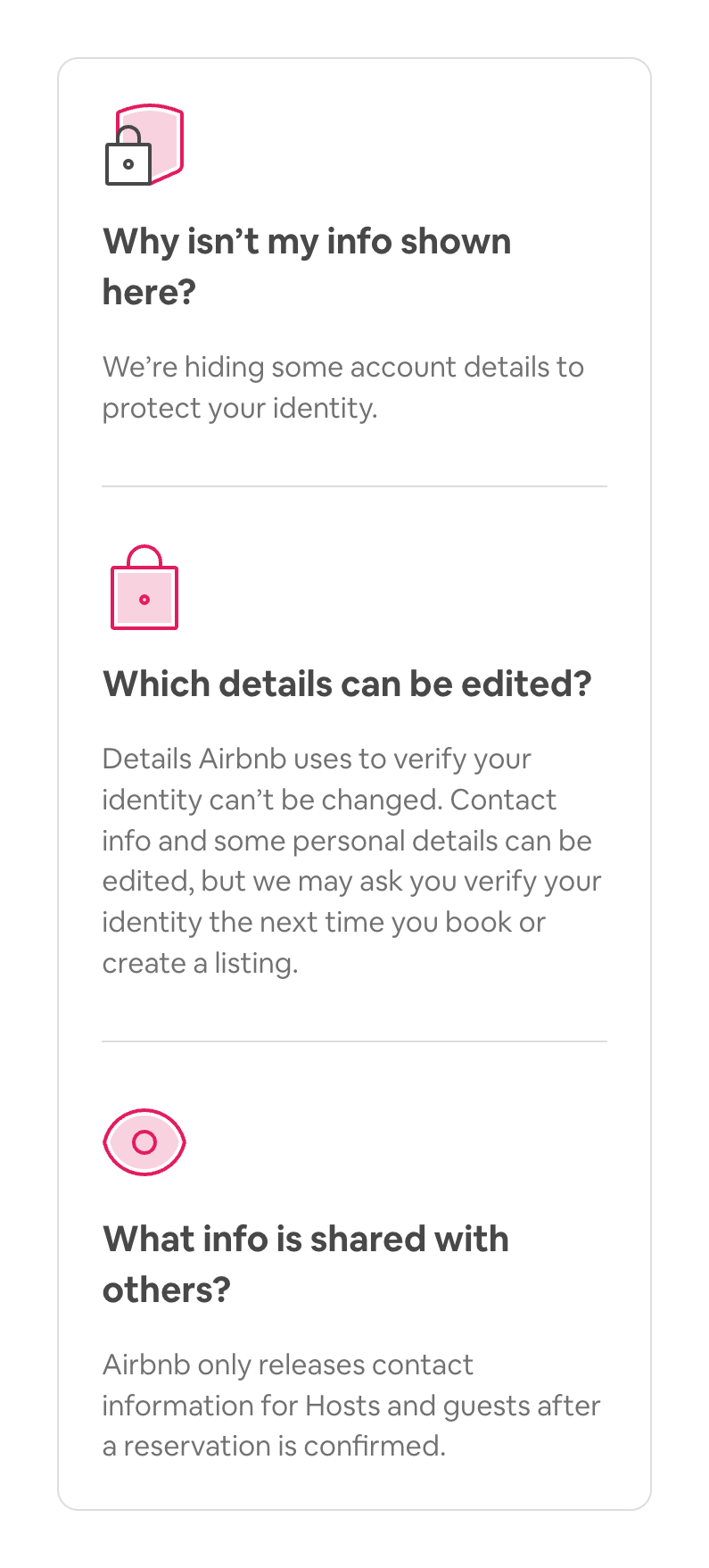Click divider line above the eye icon
The height and width of the screenshot is (1568, 709).
(354, 1041)
